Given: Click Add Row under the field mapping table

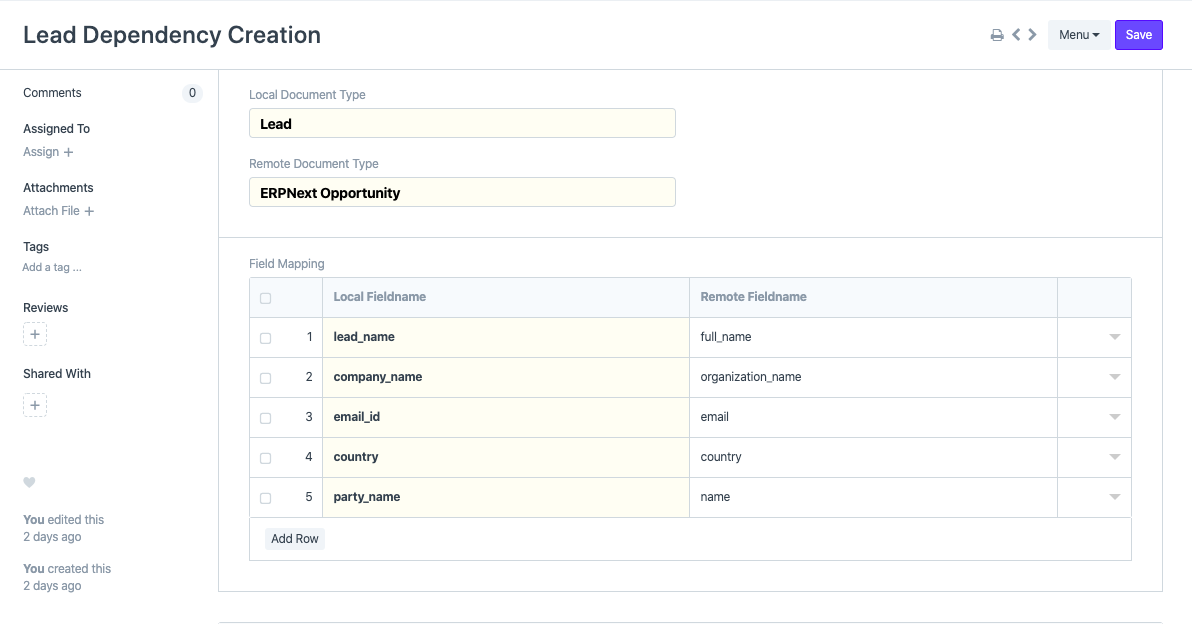Looking at the screenshot, I should [x=294, y=538].
